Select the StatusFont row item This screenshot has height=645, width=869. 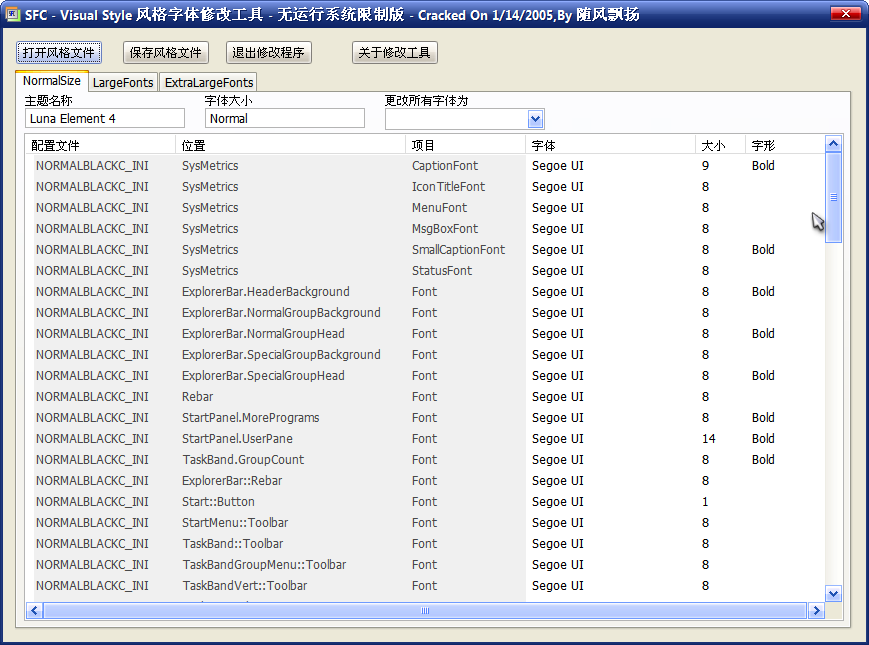[x=442, y=271]
